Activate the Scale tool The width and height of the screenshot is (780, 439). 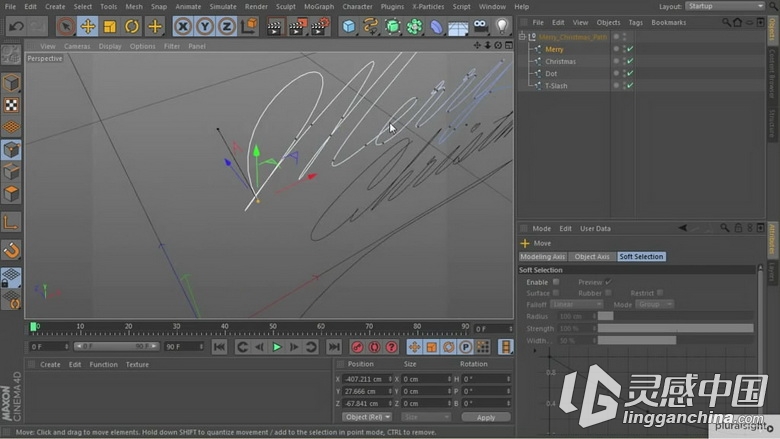click(109, 26)
